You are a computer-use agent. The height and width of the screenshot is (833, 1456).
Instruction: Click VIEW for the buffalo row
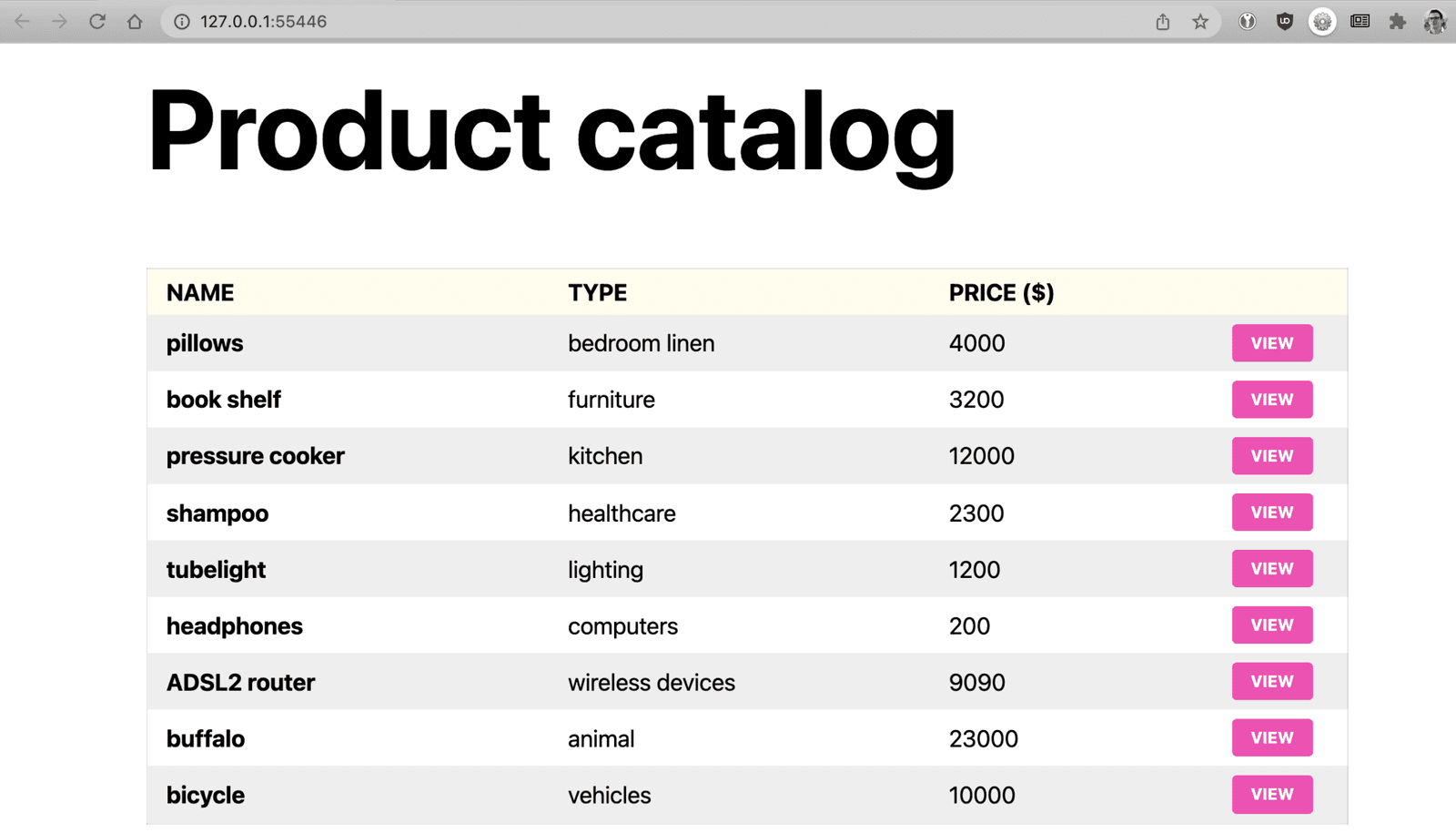pyautogui.click(x=1271, y=738)
